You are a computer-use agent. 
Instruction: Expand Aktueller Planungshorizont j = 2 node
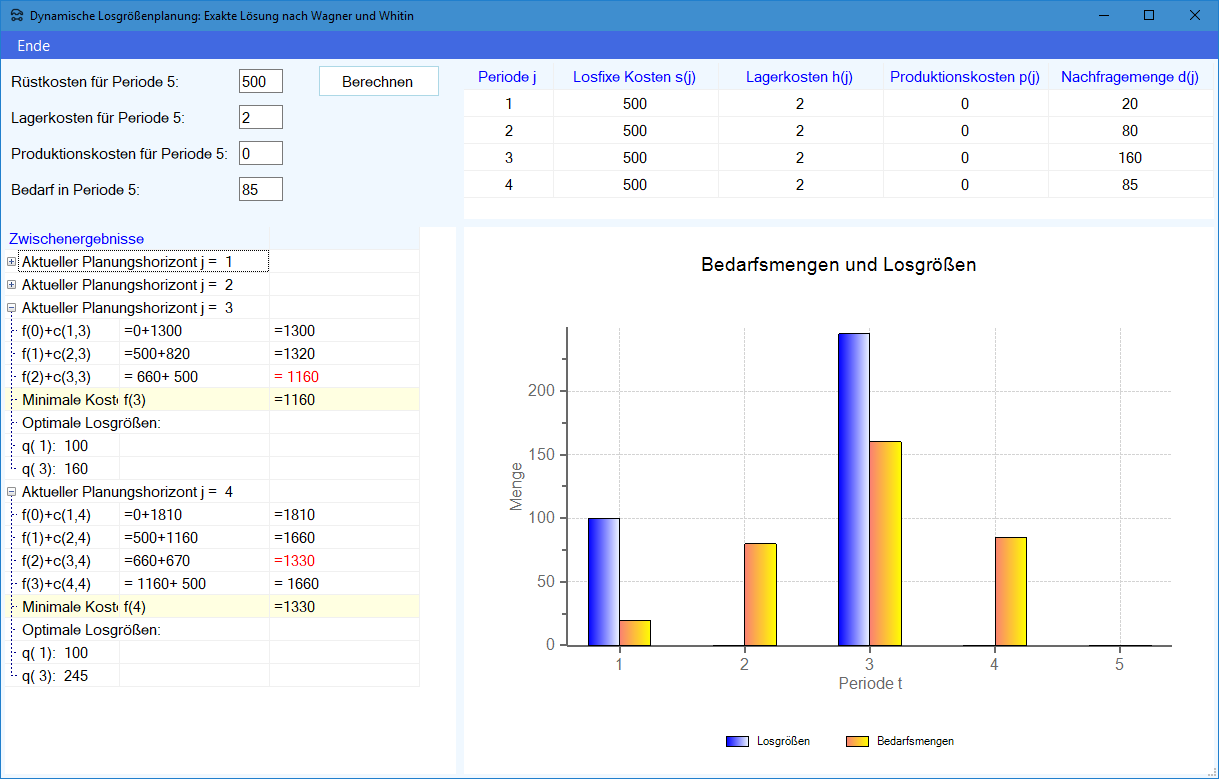12,285
